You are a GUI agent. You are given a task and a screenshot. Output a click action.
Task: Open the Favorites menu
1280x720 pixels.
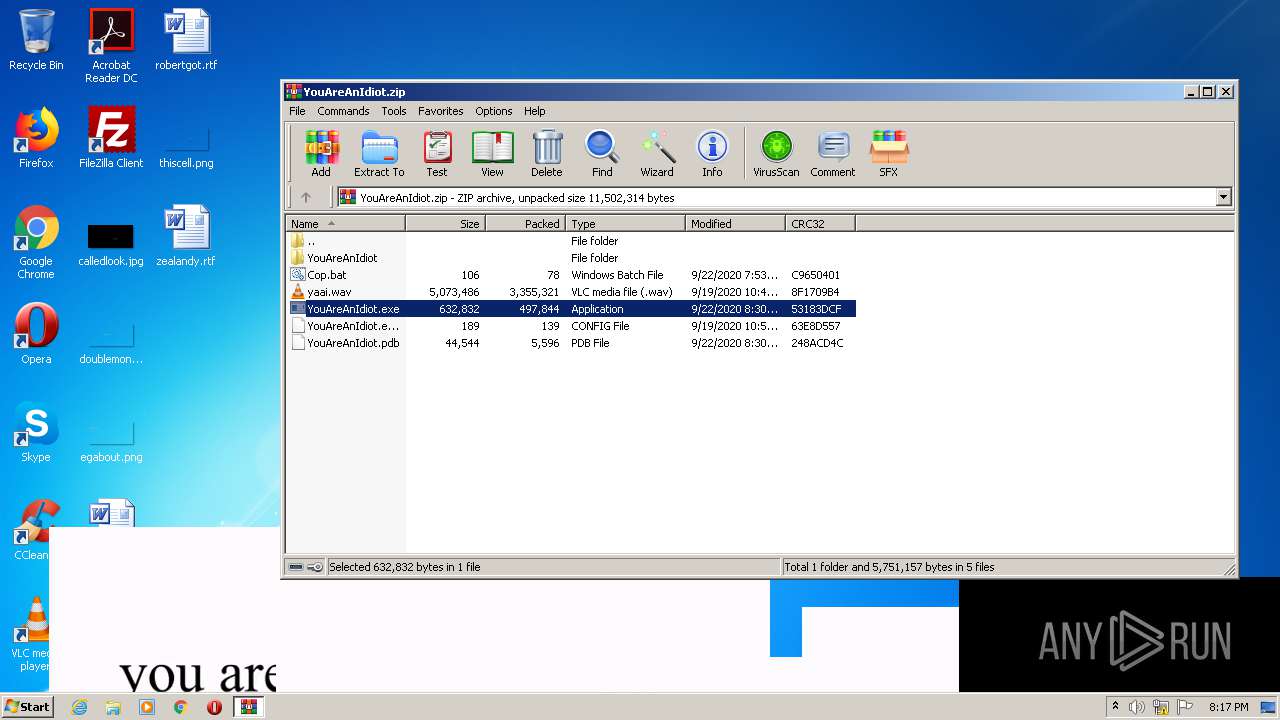441,111
